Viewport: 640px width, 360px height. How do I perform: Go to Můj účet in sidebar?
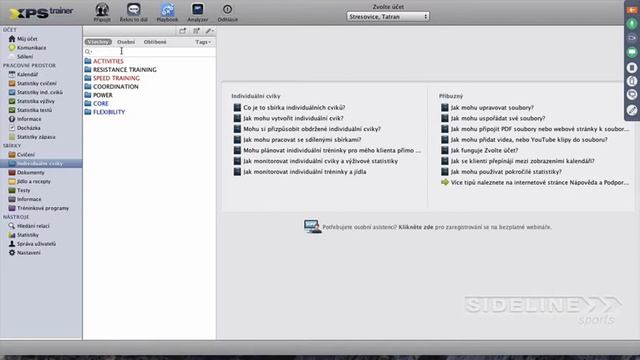tap(23, 39)
